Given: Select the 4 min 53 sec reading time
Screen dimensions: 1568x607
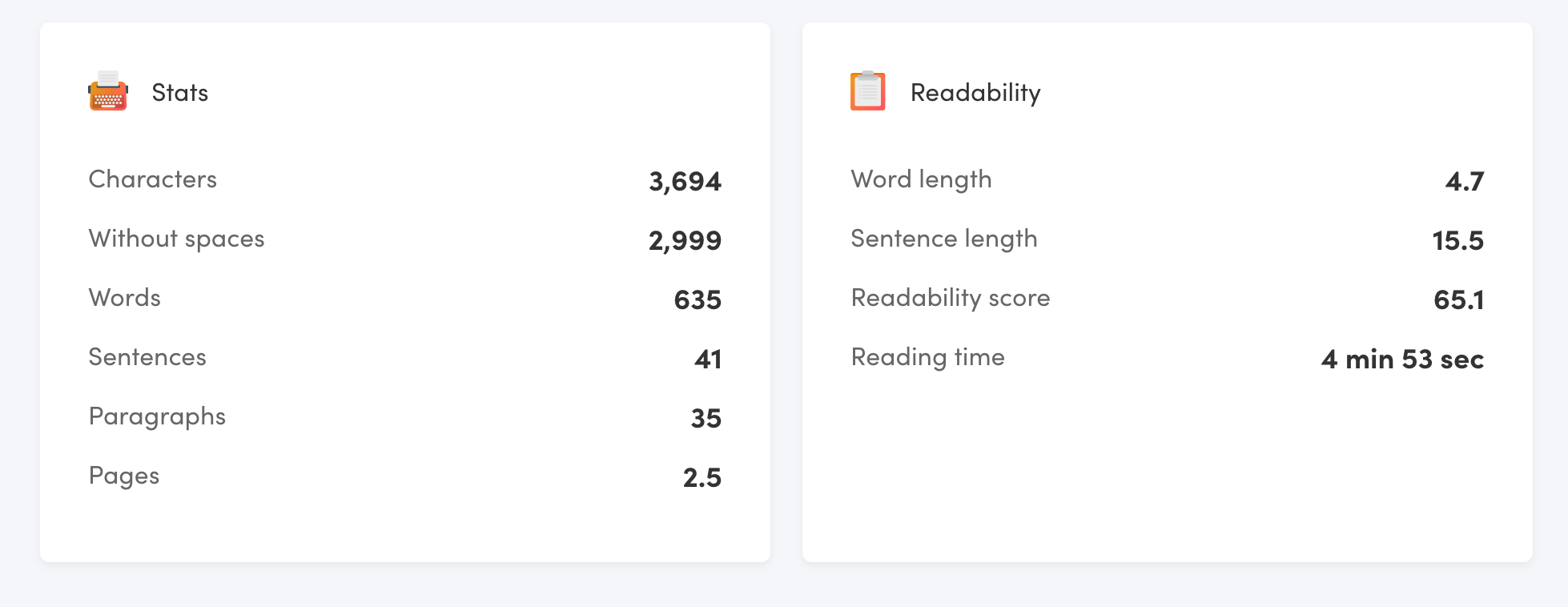Looking at the screenshot, I should pos(1403,360).
